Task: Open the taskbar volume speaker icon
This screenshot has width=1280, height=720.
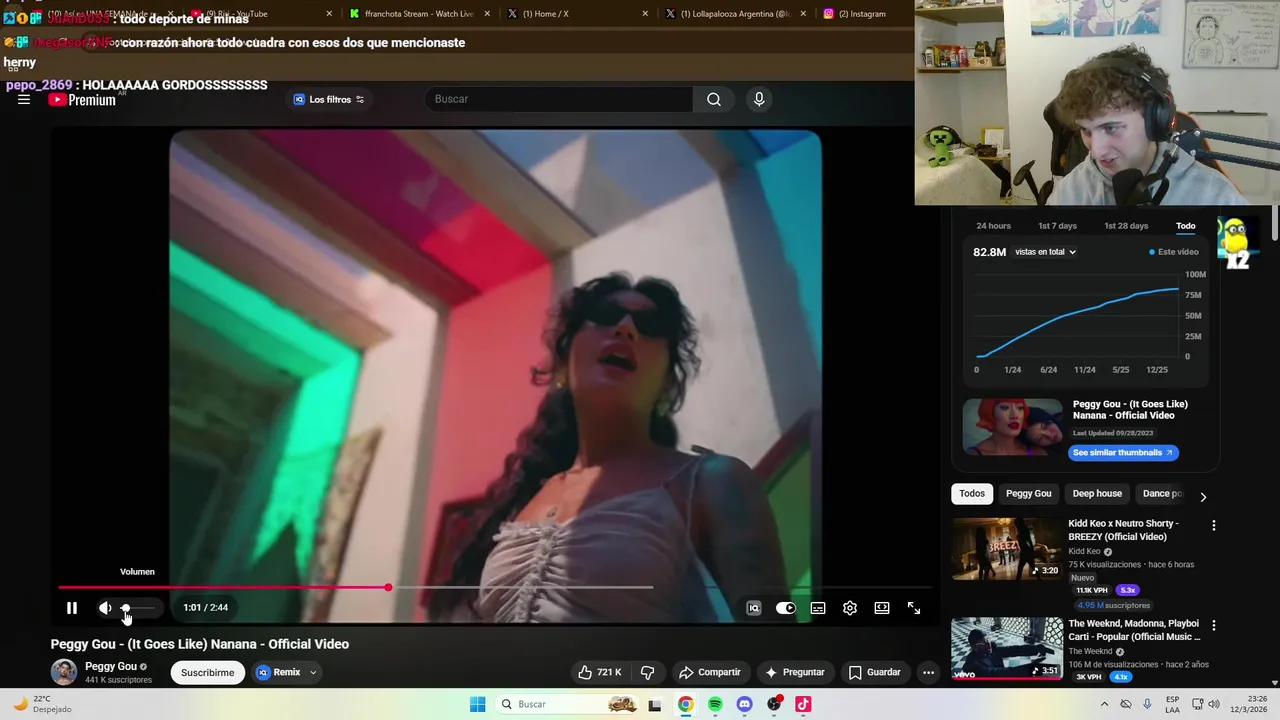Action: tap(1213, 704)
